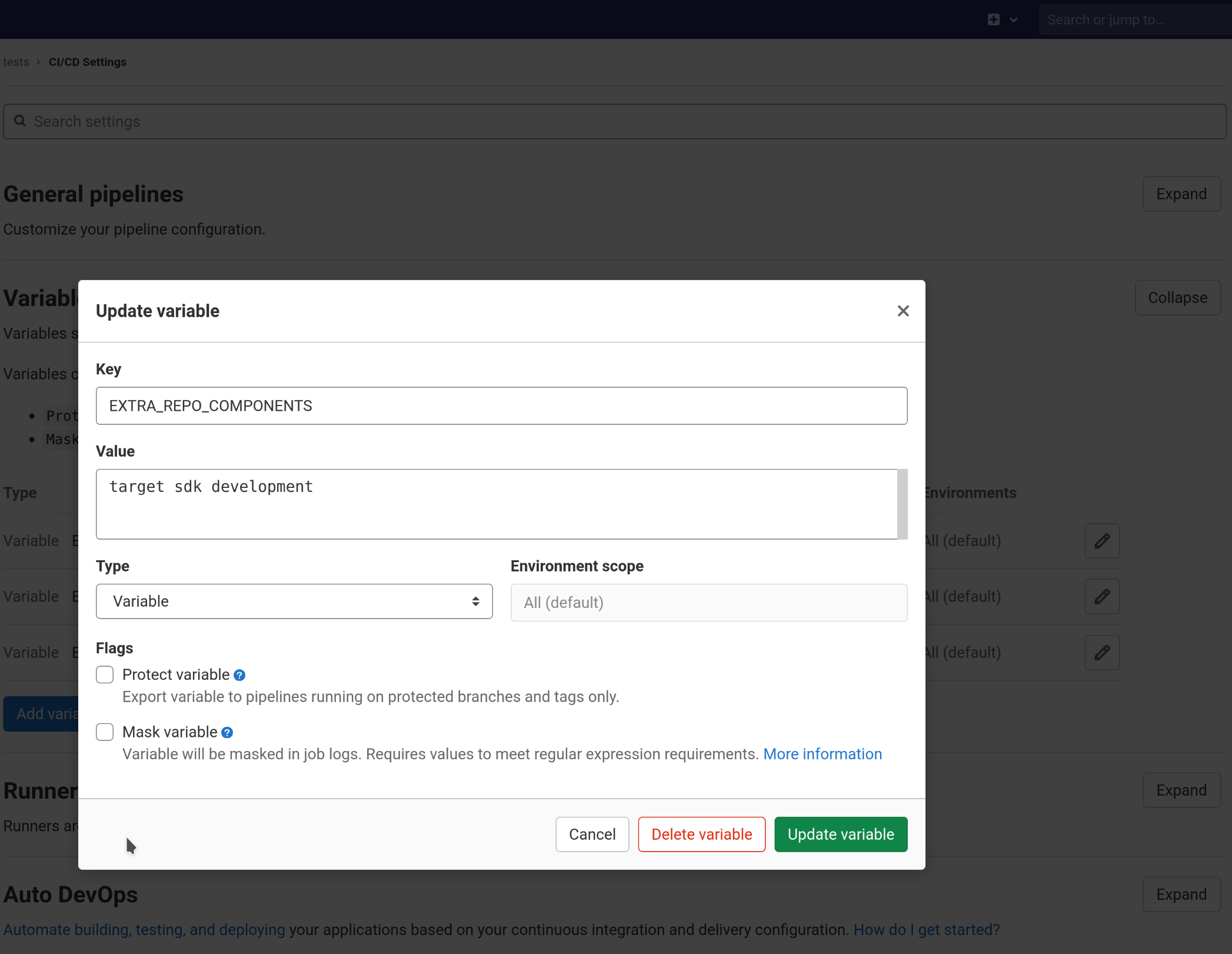The image size is (1232, 954).
Task: Close the Update variable dialog
Action: point(903,311)
